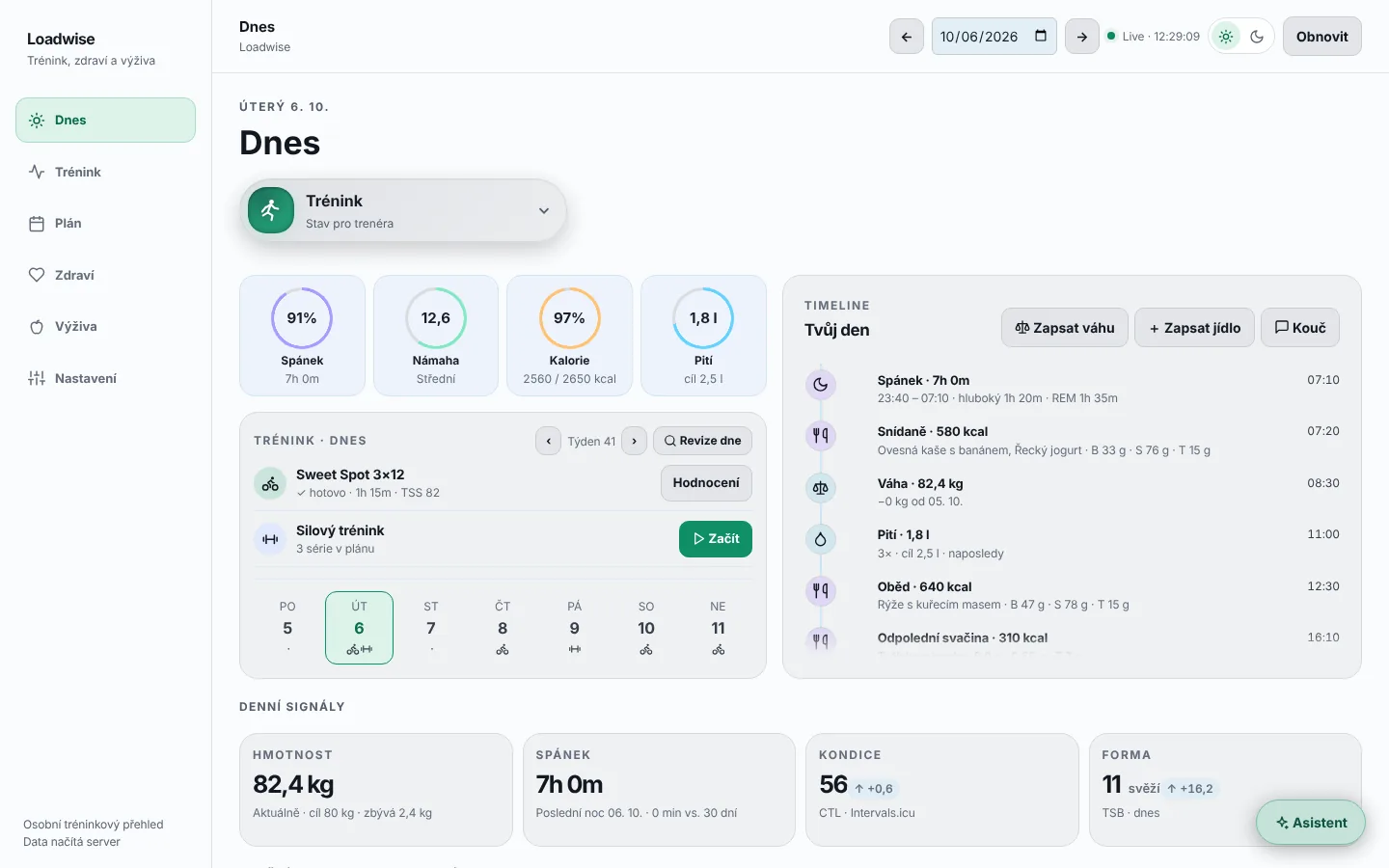Viewport: 1389px width, 868px height.
Task: Open the Spánek 91% ring card
Action: coord(302,336)
